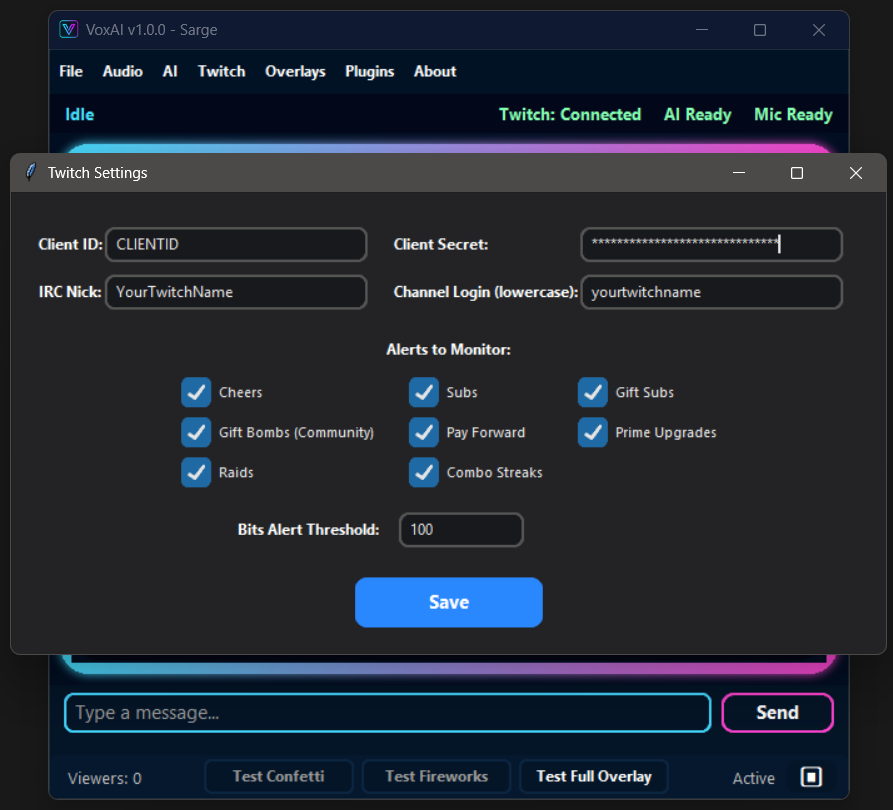Minimize the VoxAI main window
This screenshot has width=893, height=810.
(702, 30)
